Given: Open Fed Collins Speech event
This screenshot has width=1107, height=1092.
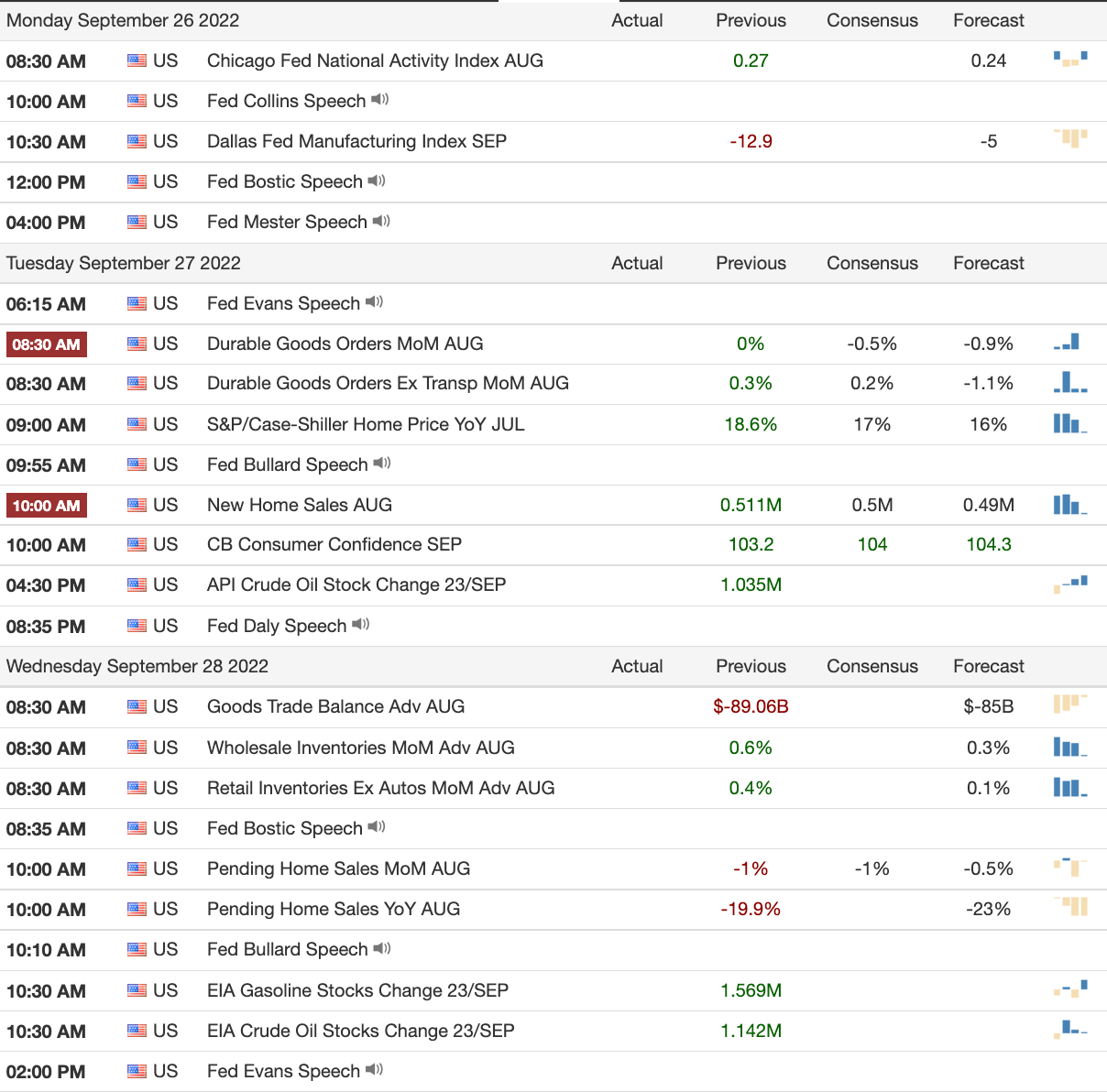Looking at the screenshot, I should point(286,101).
